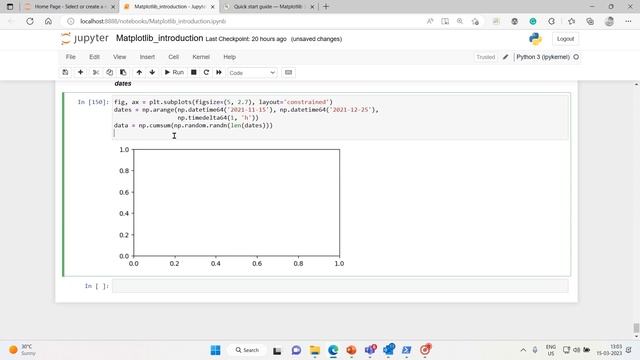Restart kernel and run all cells
640x360 pixels.
pyautogui.click(x=219, y=72)
